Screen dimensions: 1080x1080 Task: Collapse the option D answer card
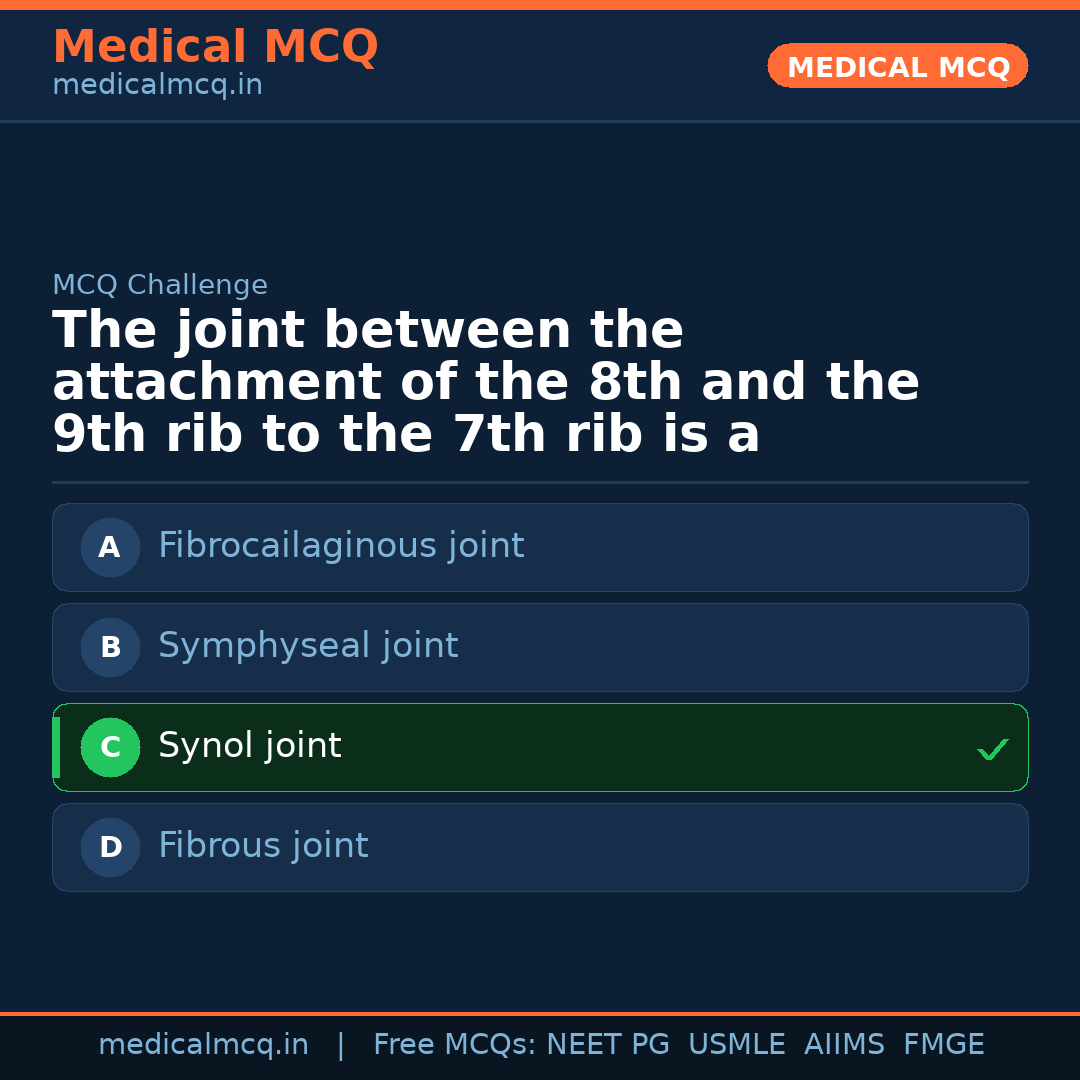point(540,847)
